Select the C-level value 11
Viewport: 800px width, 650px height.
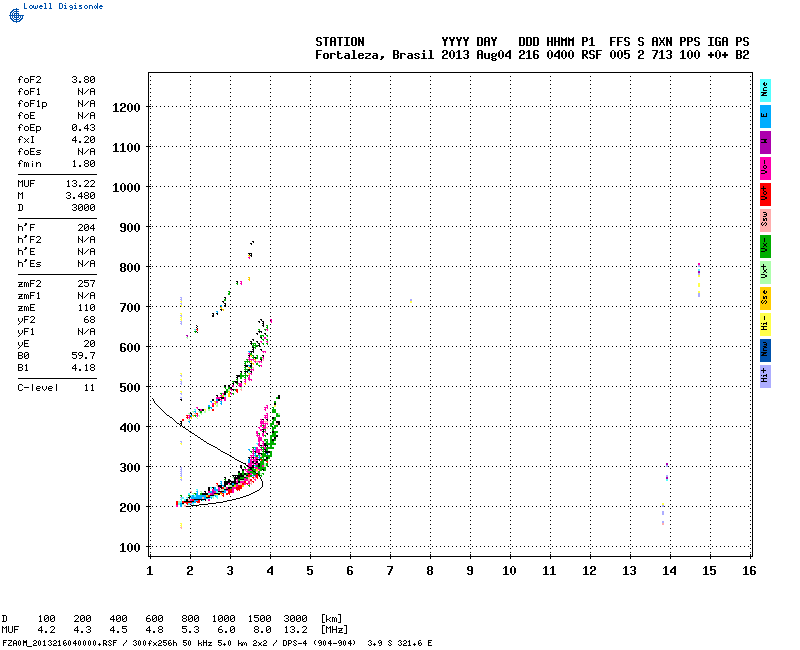coord(89,388)
